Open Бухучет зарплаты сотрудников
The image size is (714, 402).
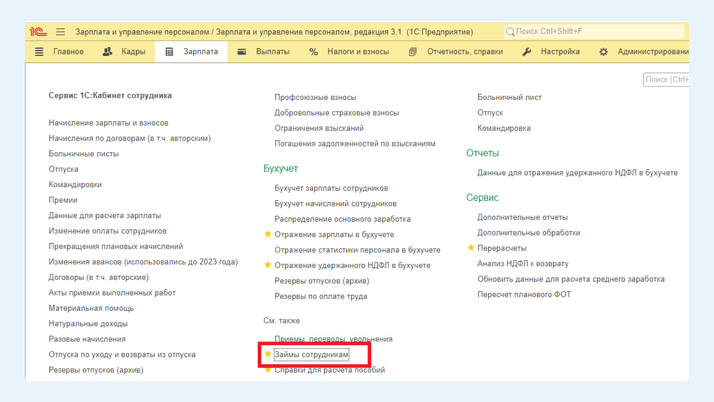tap(331, 188)
